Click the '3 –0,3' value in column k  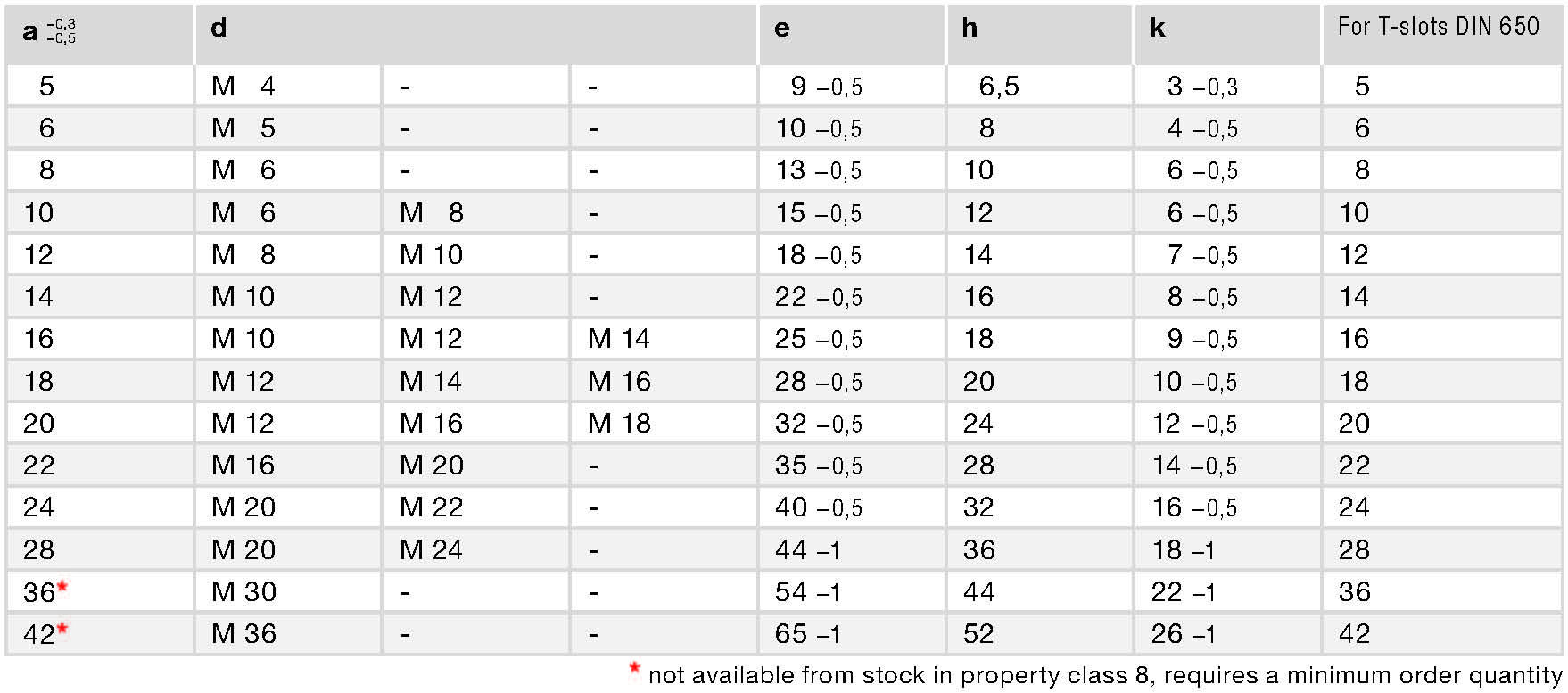(x=1202, y=87)
